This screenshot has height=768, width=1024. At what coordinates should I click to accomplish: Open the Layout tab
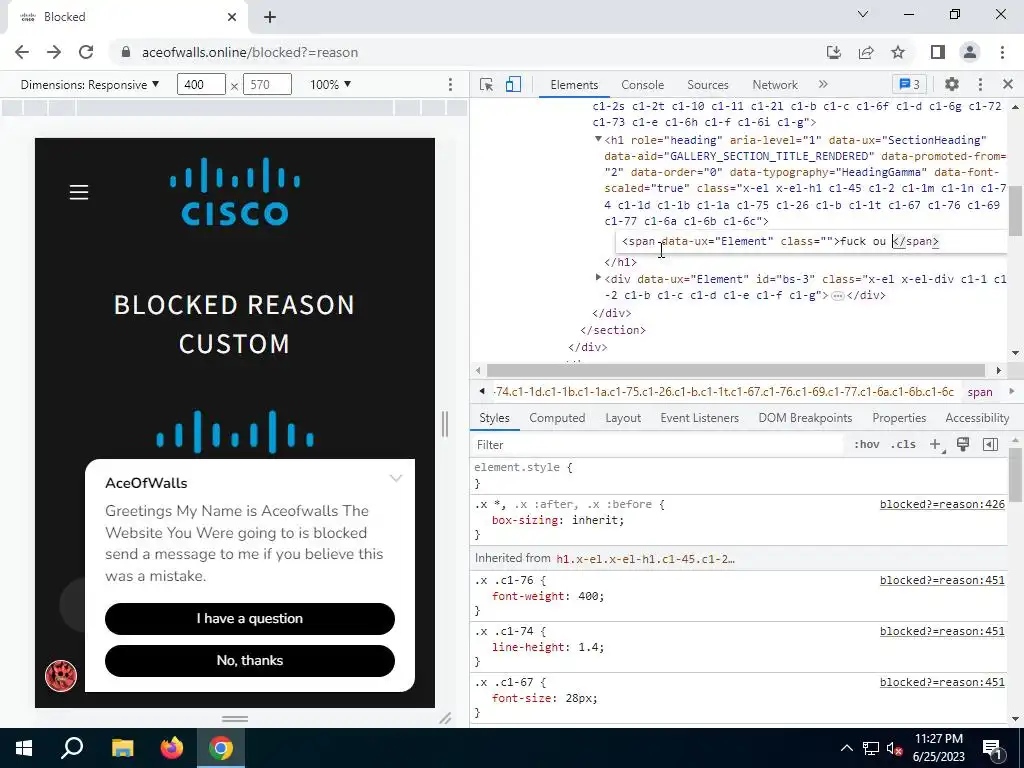pyautogui.click(x=622, y=418)
